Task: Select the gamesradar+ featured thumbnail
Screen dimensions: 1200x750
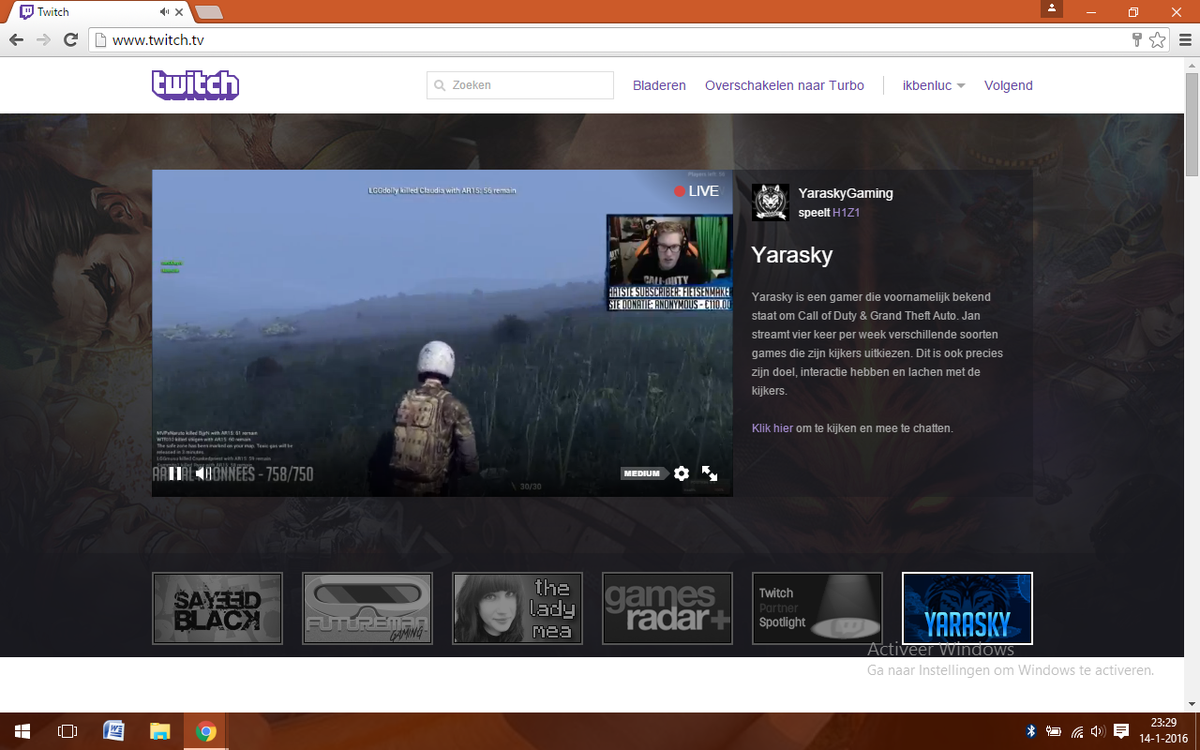Action: [667, 608]
